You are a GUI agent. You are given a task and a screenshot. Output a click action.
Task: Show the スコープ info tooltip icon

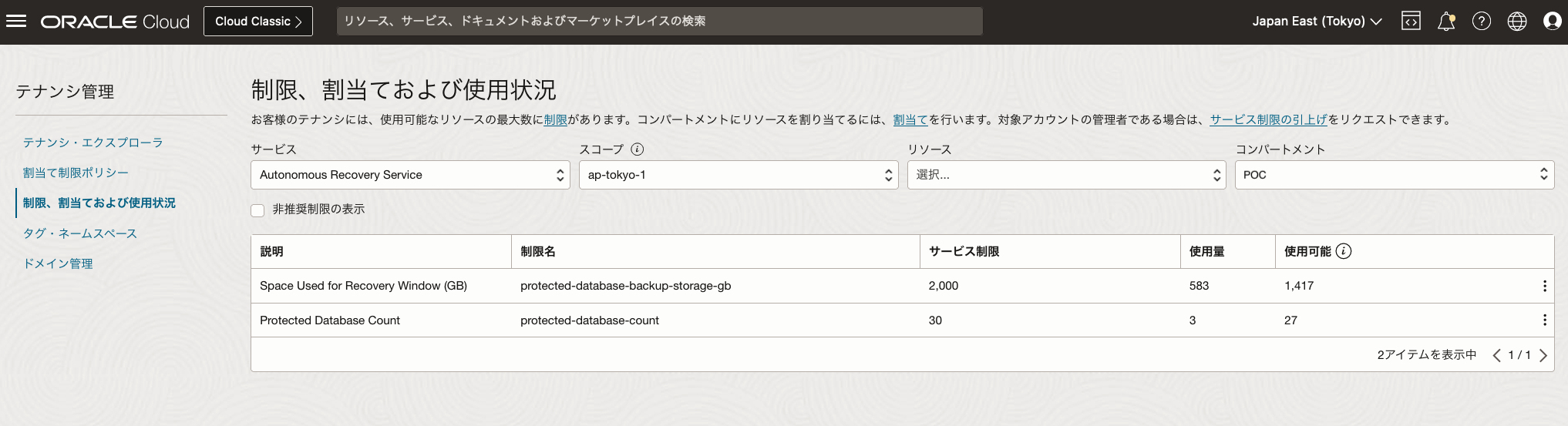click(638, 149)
